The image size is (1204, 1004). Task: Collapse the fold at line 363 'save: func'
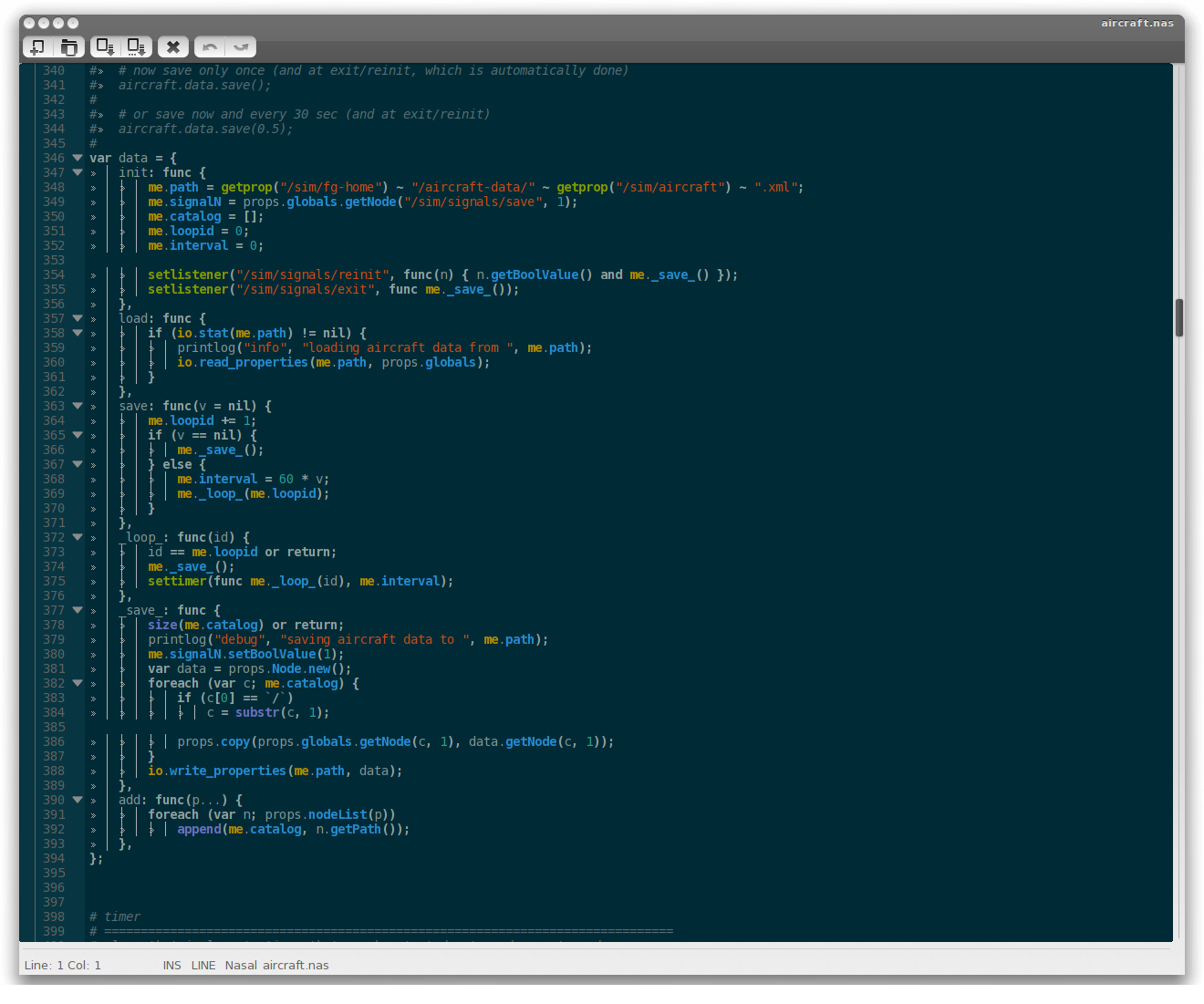[x=78, y=406]
